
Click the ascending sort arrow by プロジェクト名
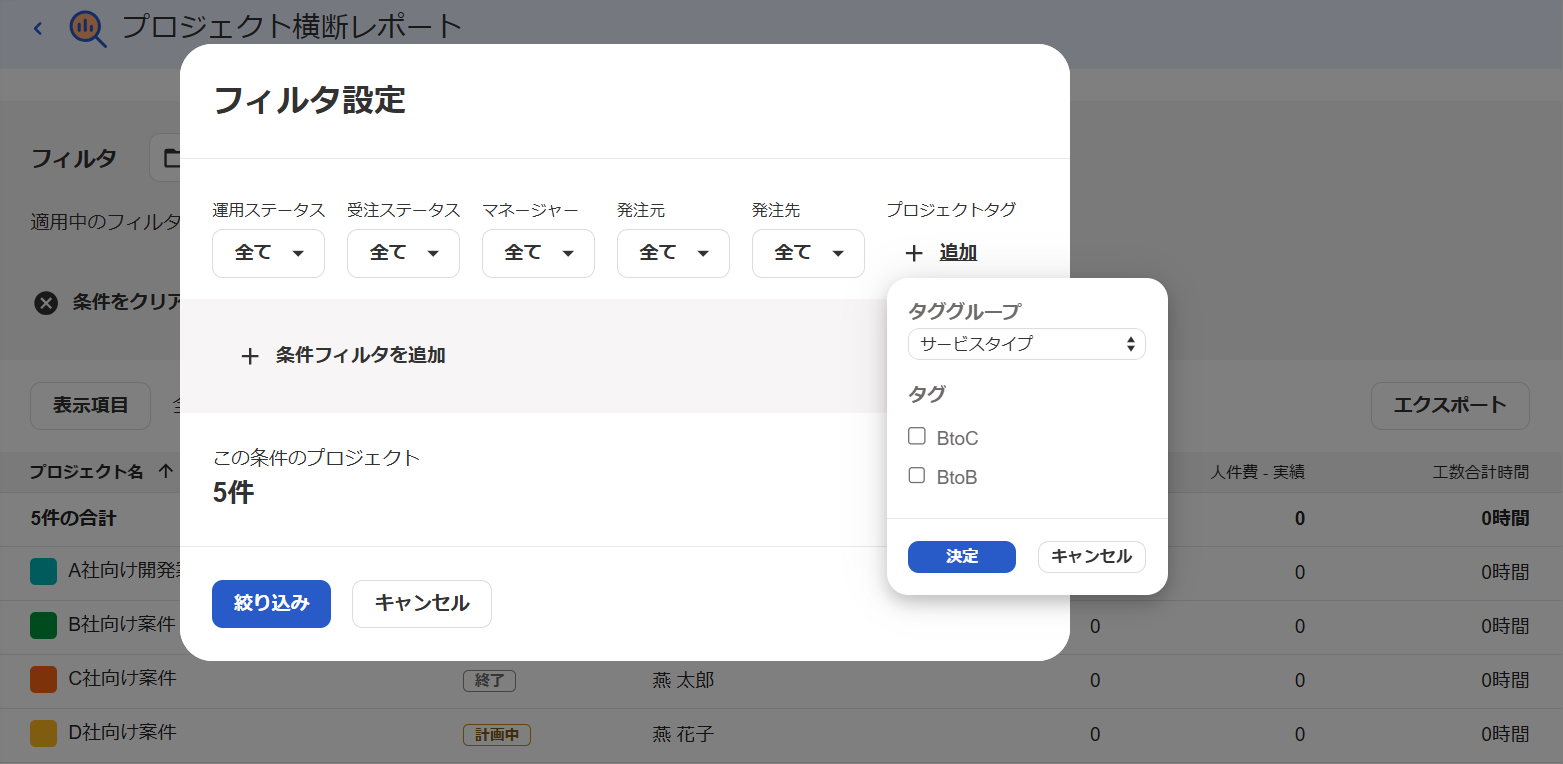[166, 472]
